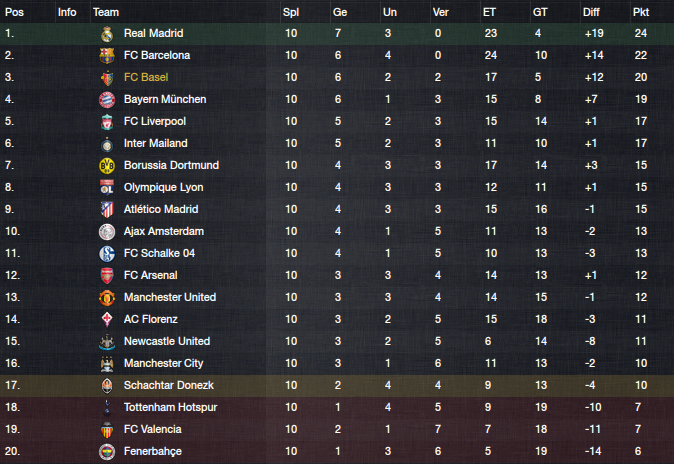
Task: Click the Real Madrid club crest
Action: pos(107,34)
